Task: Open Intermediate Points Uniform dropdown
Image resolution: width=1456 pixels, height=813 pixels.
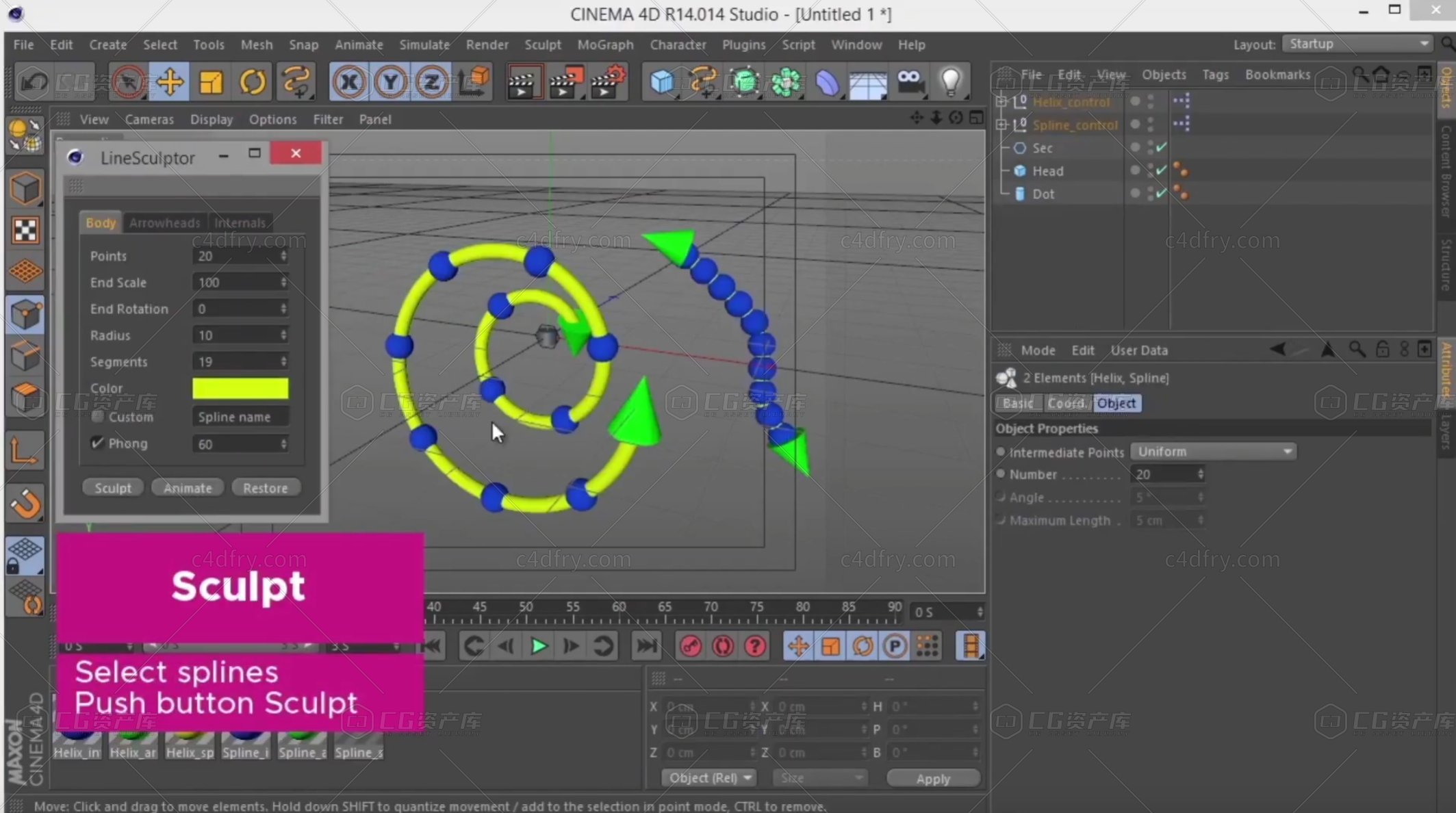Action: [1213, 452]
